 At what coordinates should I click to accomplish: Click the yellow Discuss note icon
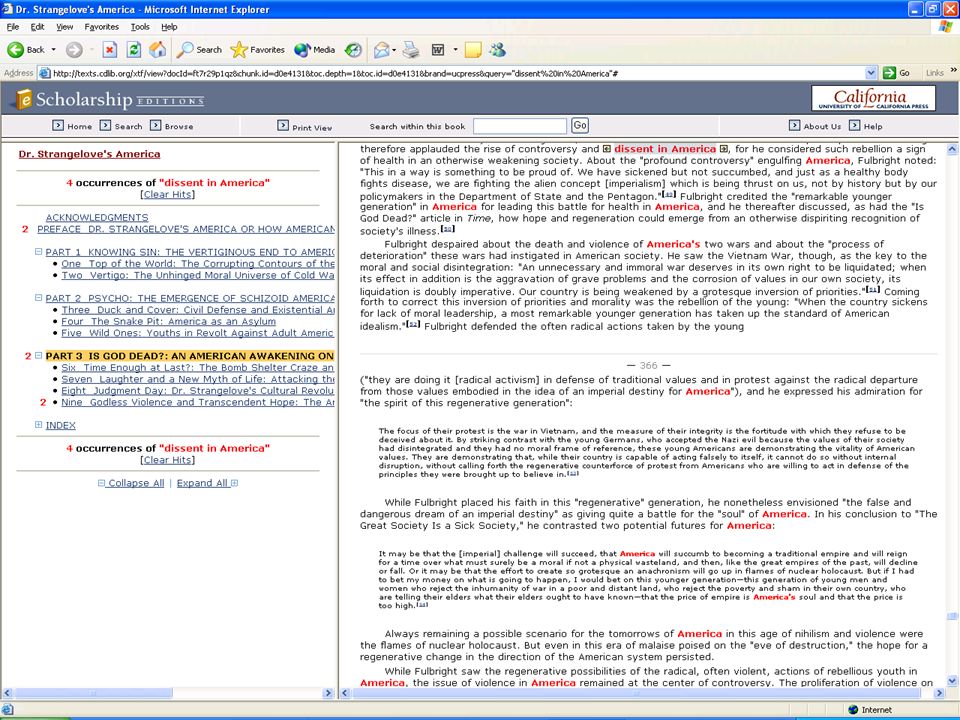point(473,50)
